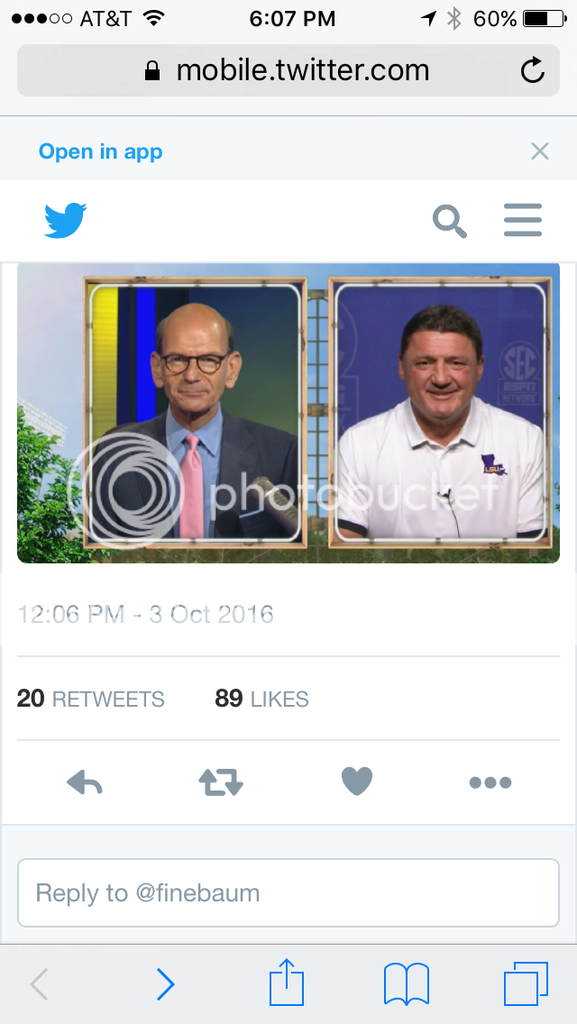Open more options ellipsis on tweet

coord(490,782)
